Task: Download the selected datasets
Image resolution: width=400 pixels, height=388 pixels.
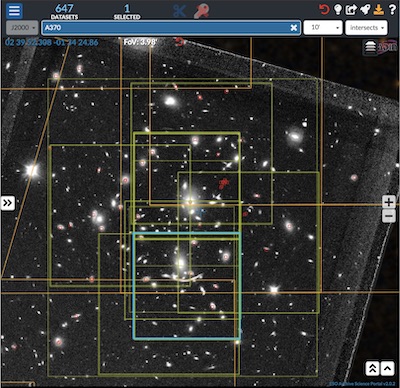Action: (379, 10)
